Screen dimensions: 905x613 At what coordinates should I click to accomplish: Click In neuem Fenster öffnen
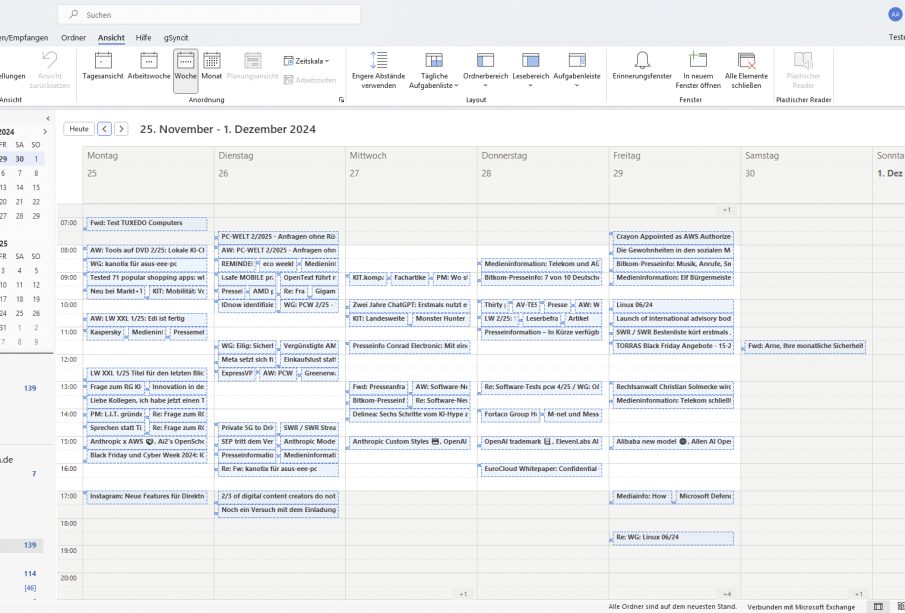[x=698, y=70]
